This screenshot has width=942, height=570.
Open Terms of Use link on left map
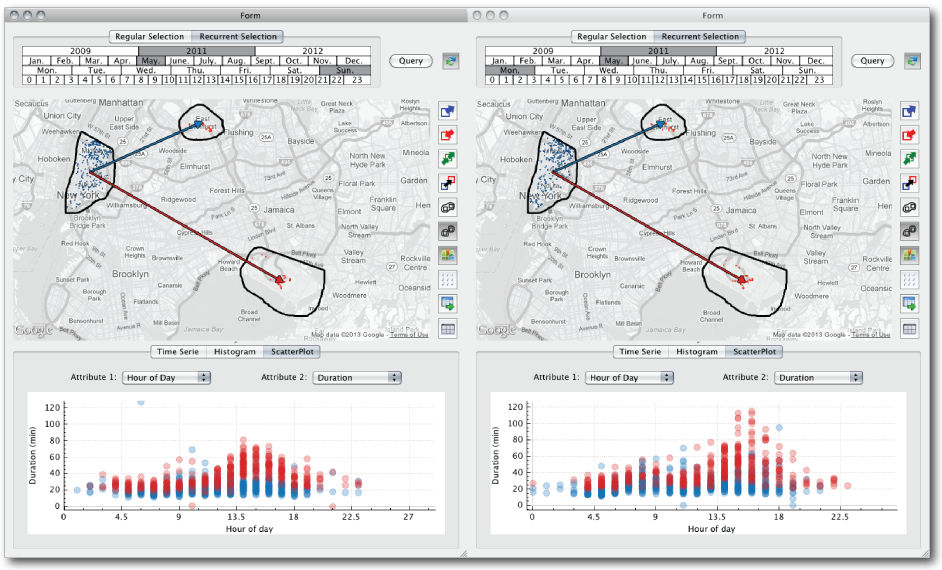pyautogui.click(x=409, y=335)
